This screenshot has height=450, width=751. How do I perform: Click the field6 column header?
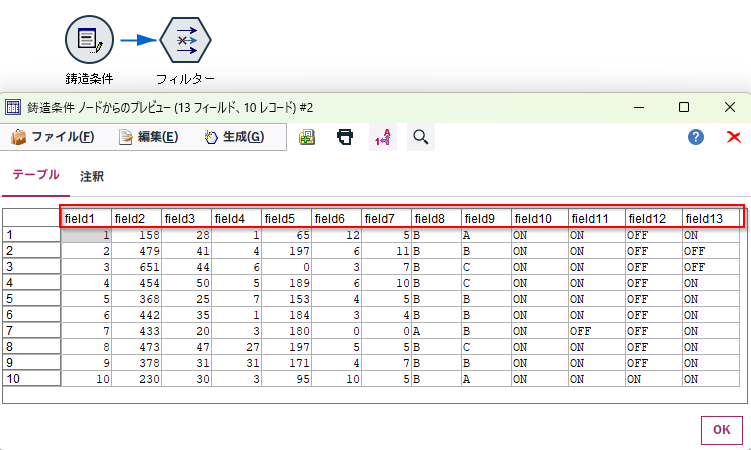click(x=336, y=219)
